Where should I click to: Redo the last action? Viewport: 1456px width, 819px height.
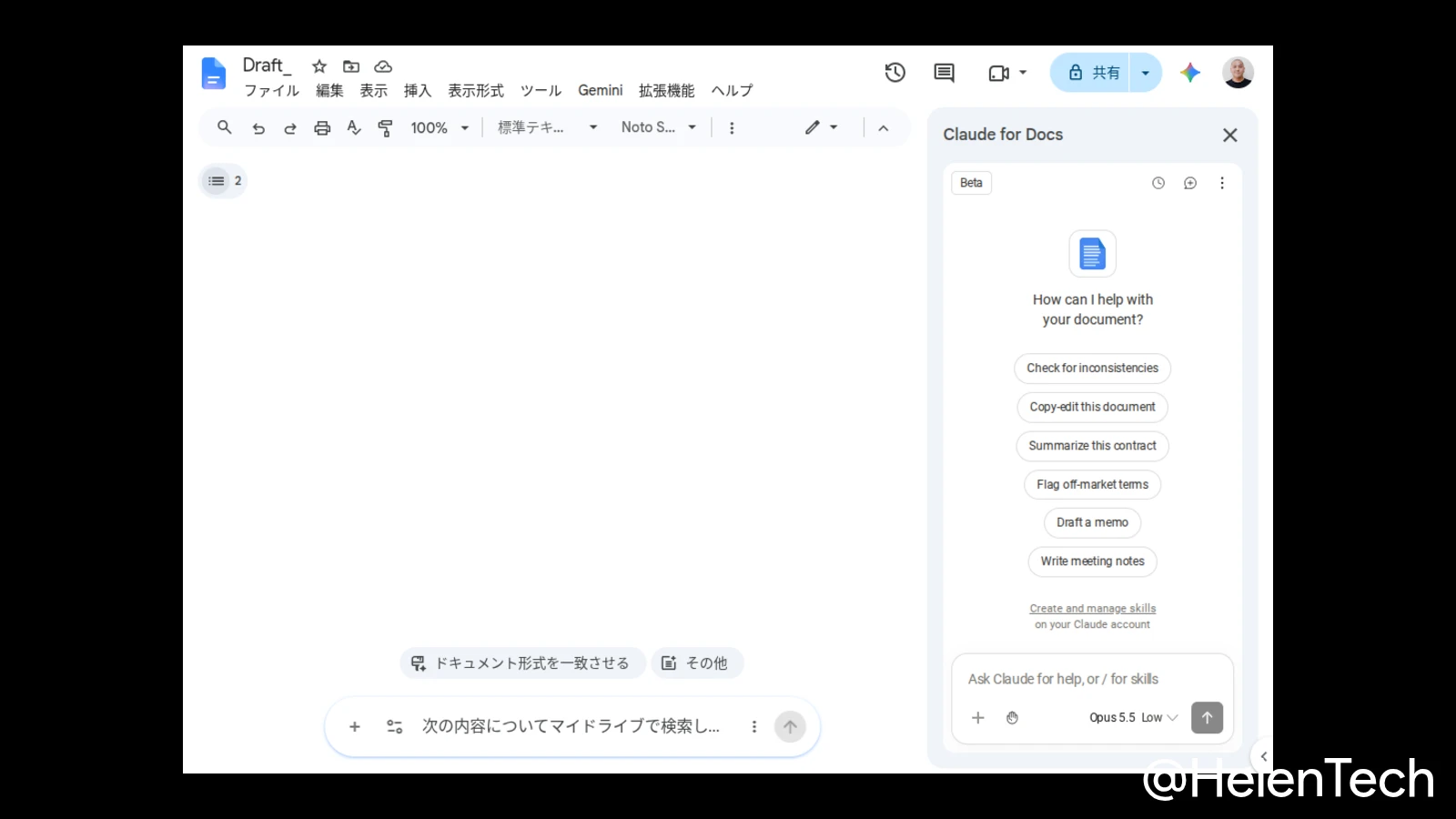[x=290, y=128]
